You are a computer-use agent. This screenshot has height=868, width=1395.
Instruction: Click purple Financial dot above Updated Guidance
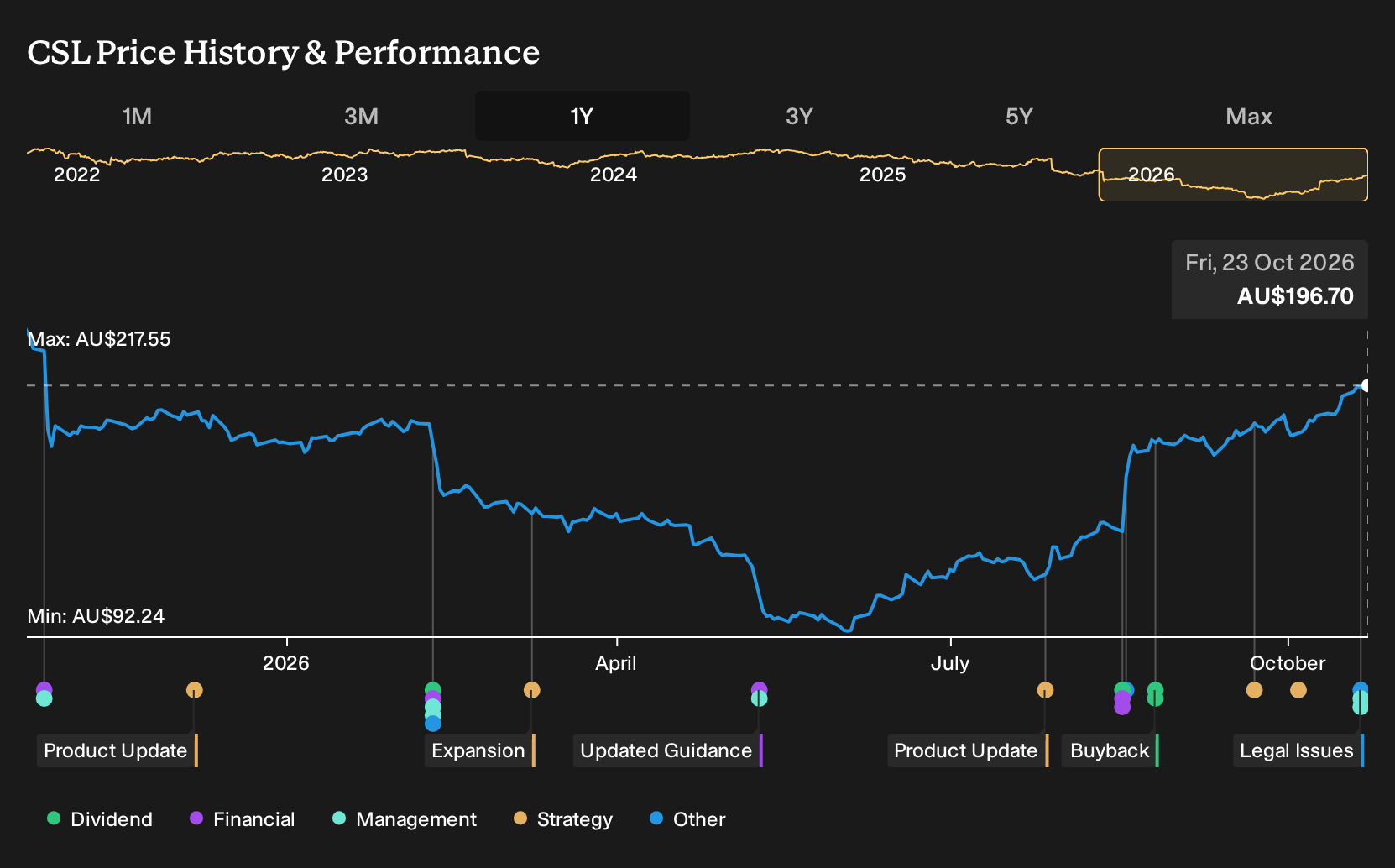coord(759,688)
